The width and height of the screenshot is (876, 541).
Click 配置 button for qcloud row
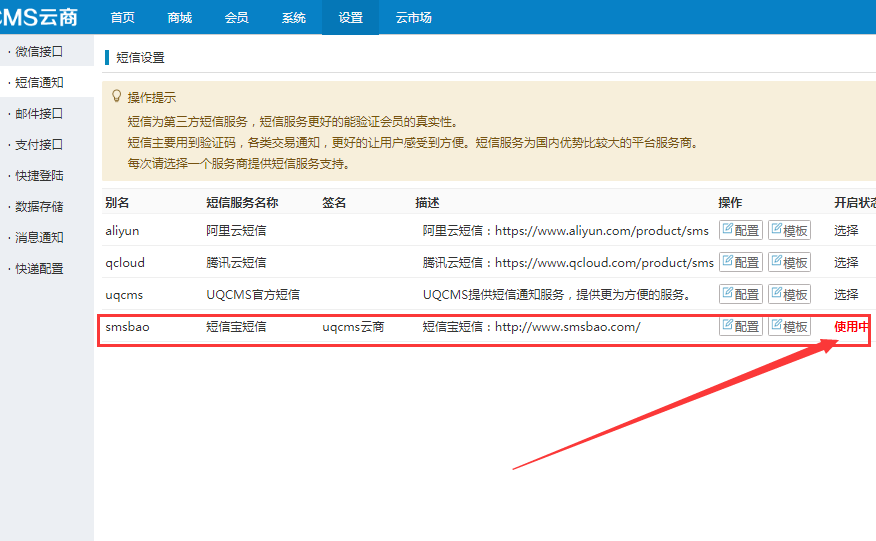(x=741, y=262)
